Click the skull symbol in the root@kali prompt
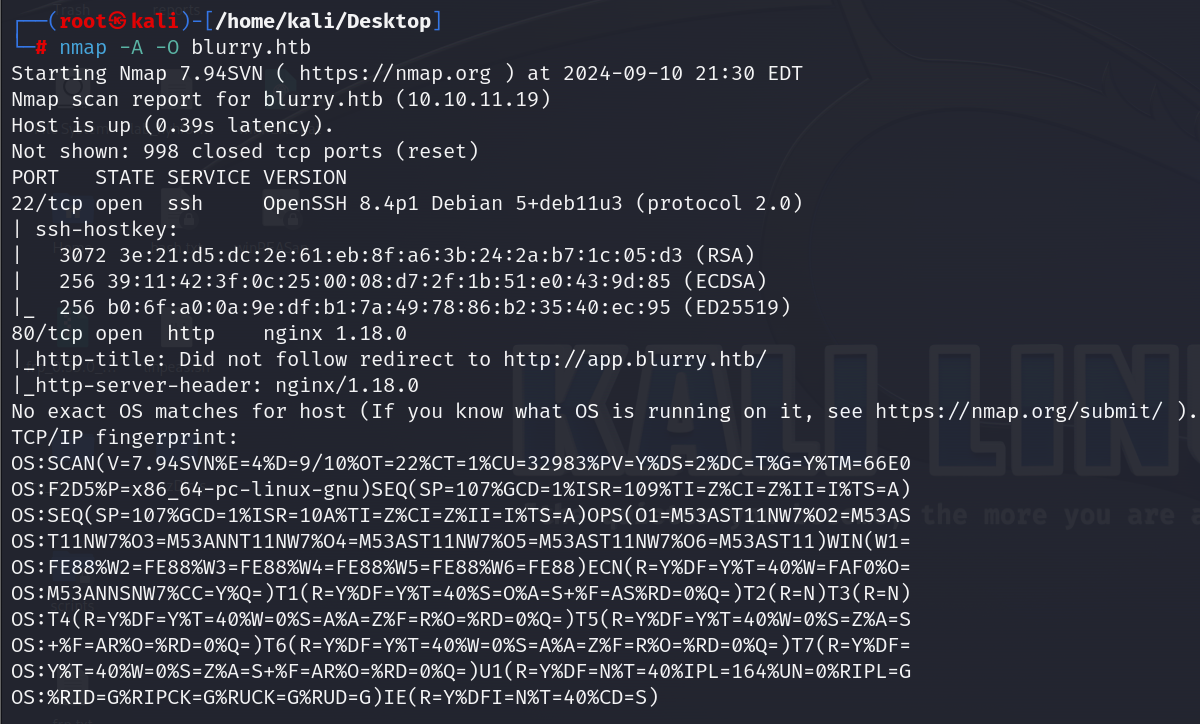1200x724 pixels. [117, 21]
